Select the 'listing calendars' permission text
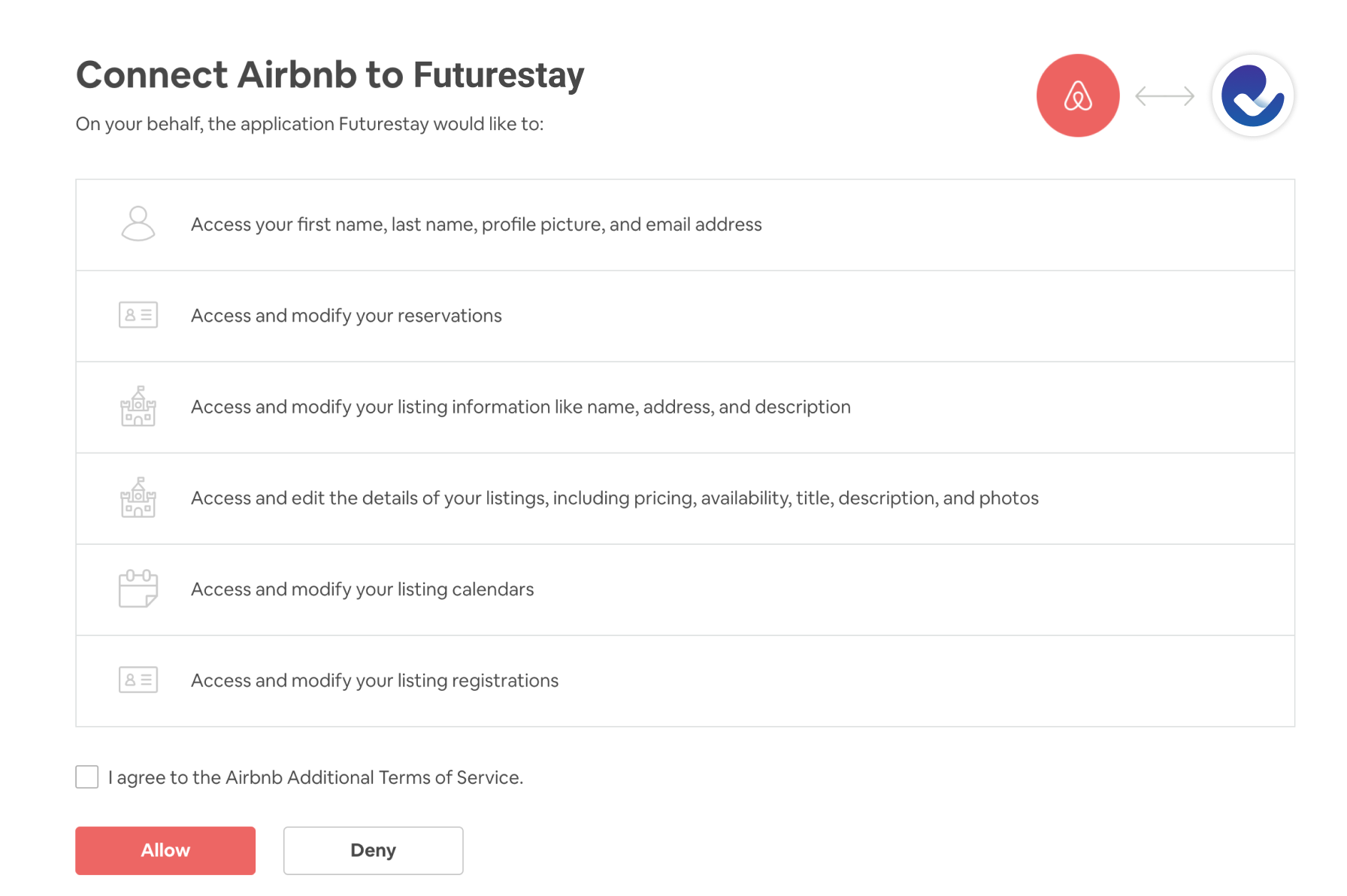The width and height of the screenshot is (1347, 896). [x=362, y=589]
